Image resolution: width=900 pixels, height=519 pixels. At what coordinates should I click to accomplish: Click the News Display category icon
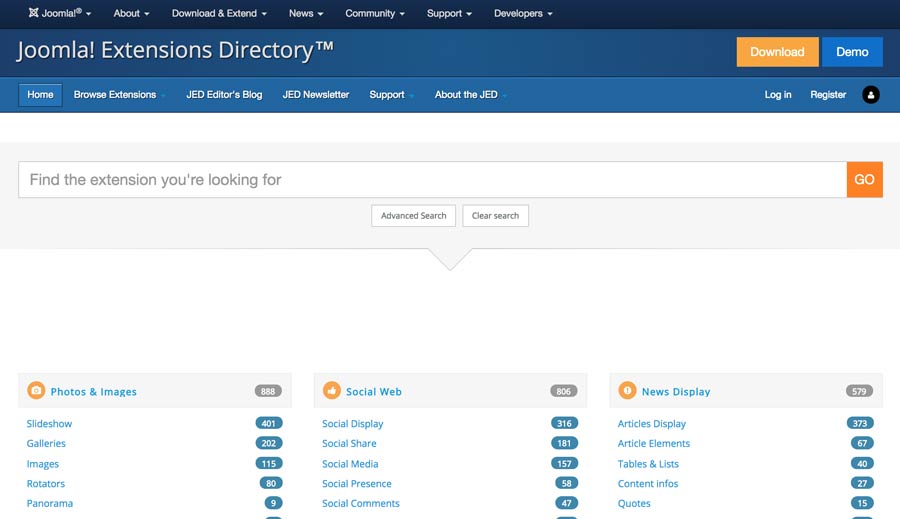coord(627,391)
